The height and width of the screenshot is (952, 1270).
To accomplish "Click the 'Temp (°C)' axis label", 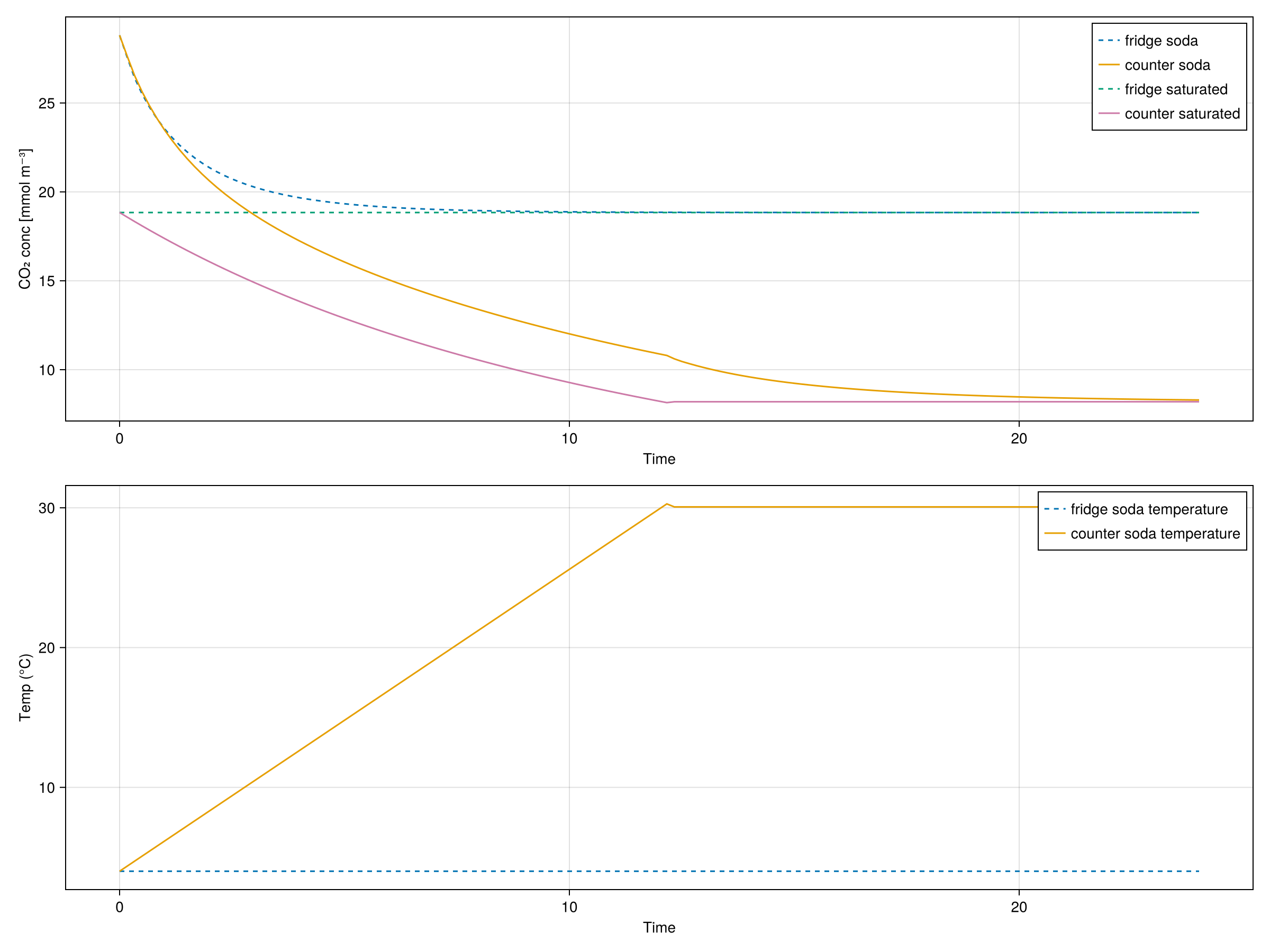I will tap(25, 688).
